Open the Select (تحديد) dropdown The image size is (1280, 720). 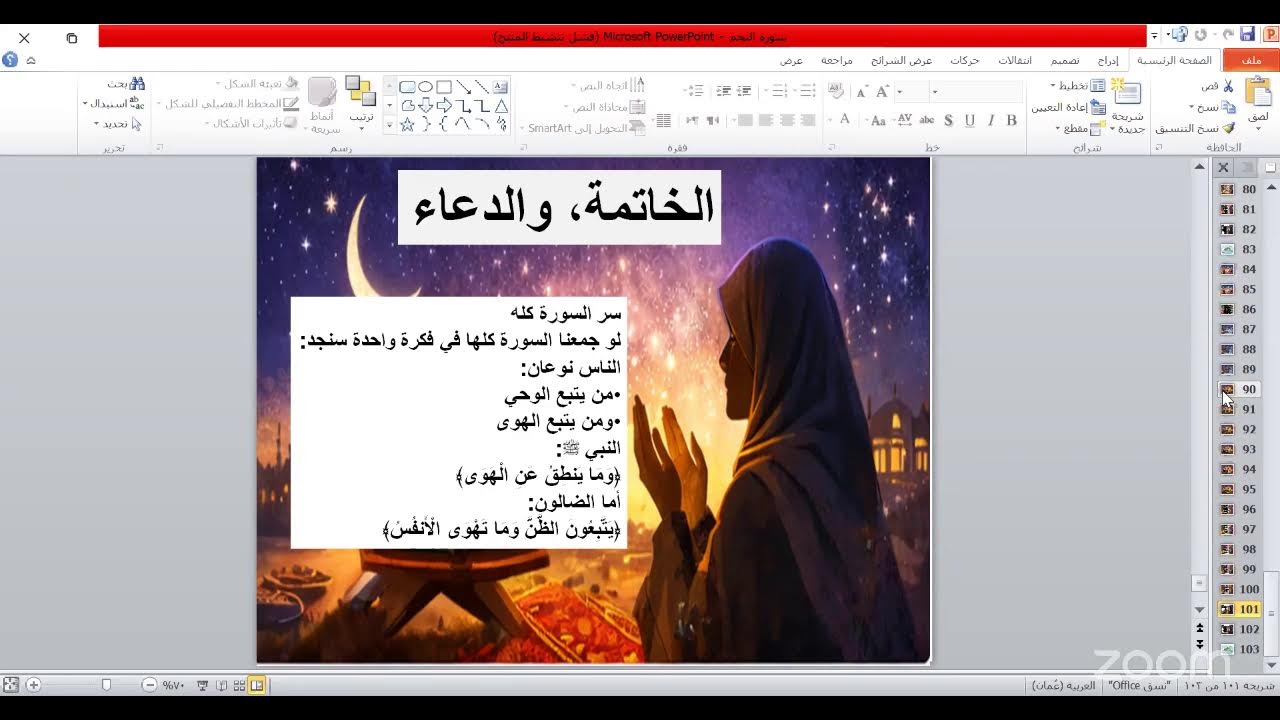118,123
